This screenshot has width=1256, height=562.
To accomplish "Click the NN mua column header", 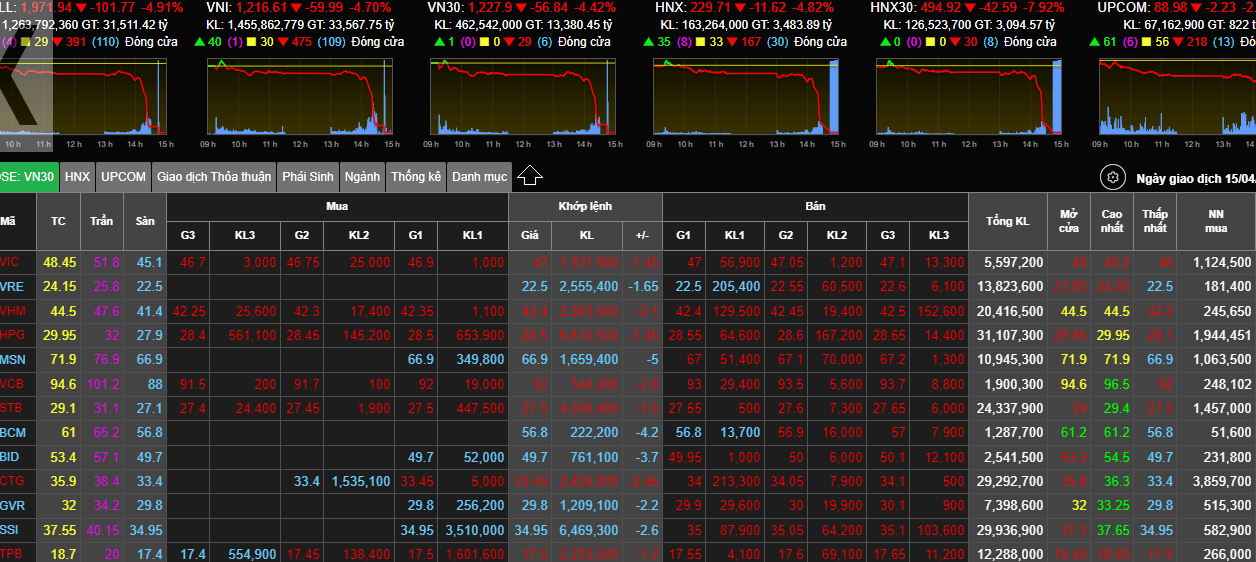I will pyautogui.click(x=1216, y=221).
